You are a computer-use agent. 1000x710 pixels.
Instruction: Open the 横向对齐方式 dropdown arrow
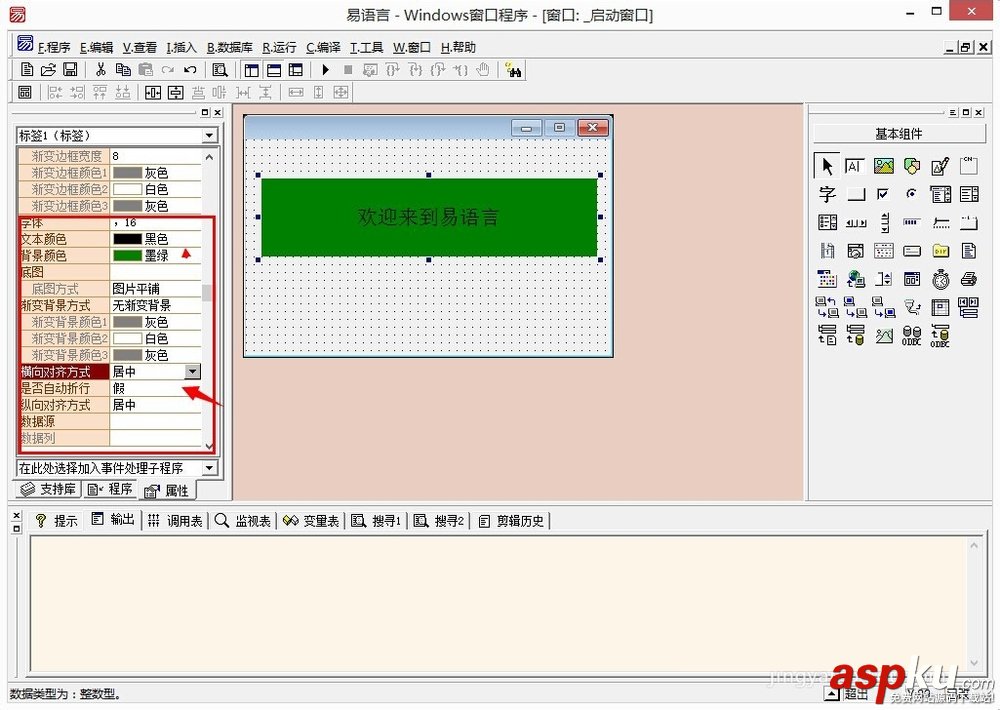192,371
